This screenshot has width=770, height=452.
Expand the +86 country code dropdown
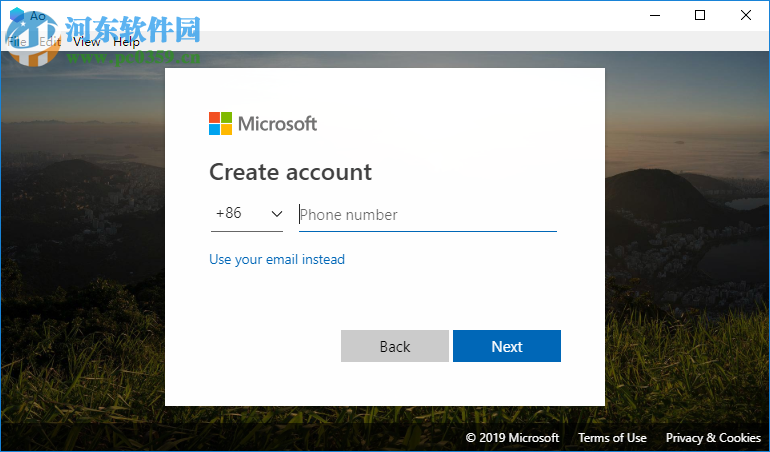pos(247,214)
